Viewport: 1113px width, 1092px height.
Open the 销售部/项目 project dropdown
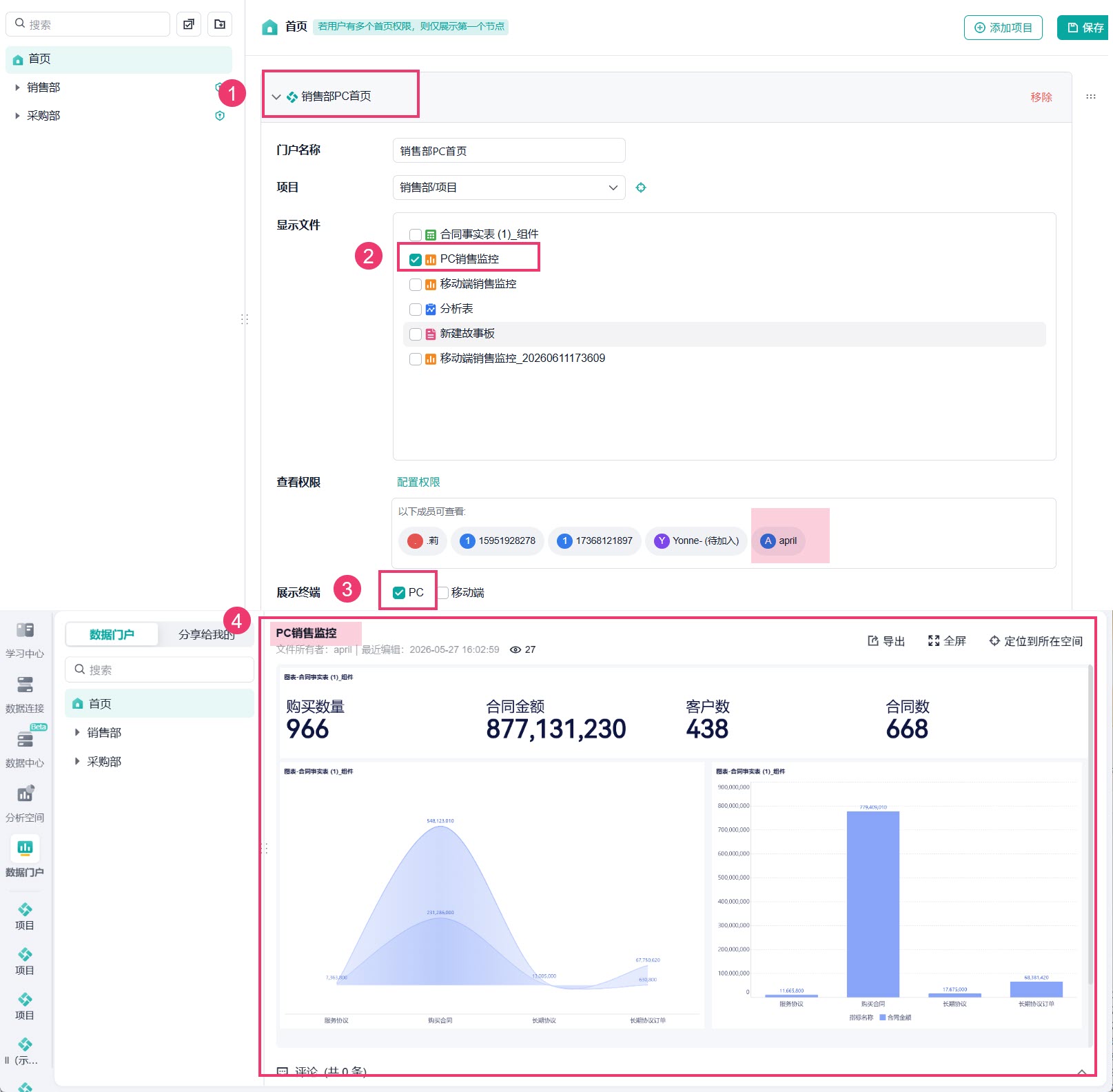pyautogui.click(x=509, y=188)
